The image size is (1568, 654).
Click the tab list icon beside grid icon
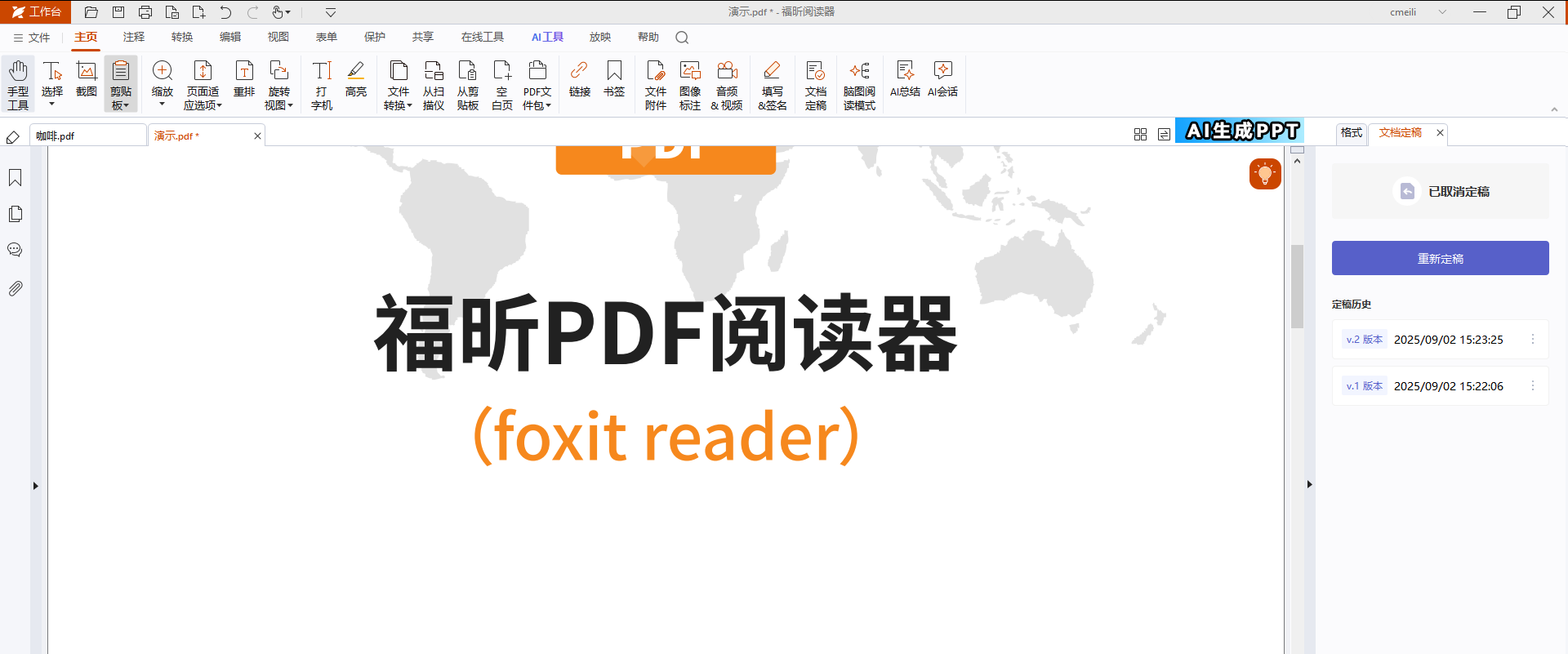coord(1164,135)
